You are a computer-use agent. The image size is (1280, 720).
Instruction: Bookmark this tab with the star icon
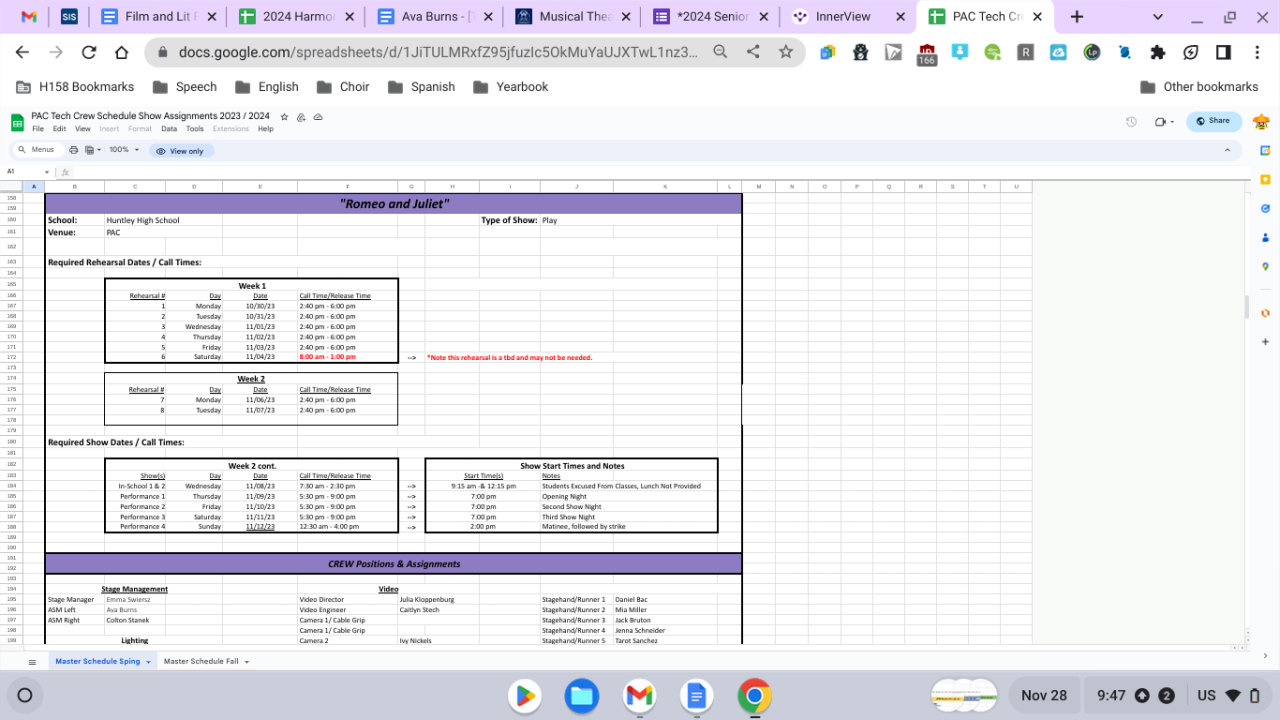pos(786,52)
